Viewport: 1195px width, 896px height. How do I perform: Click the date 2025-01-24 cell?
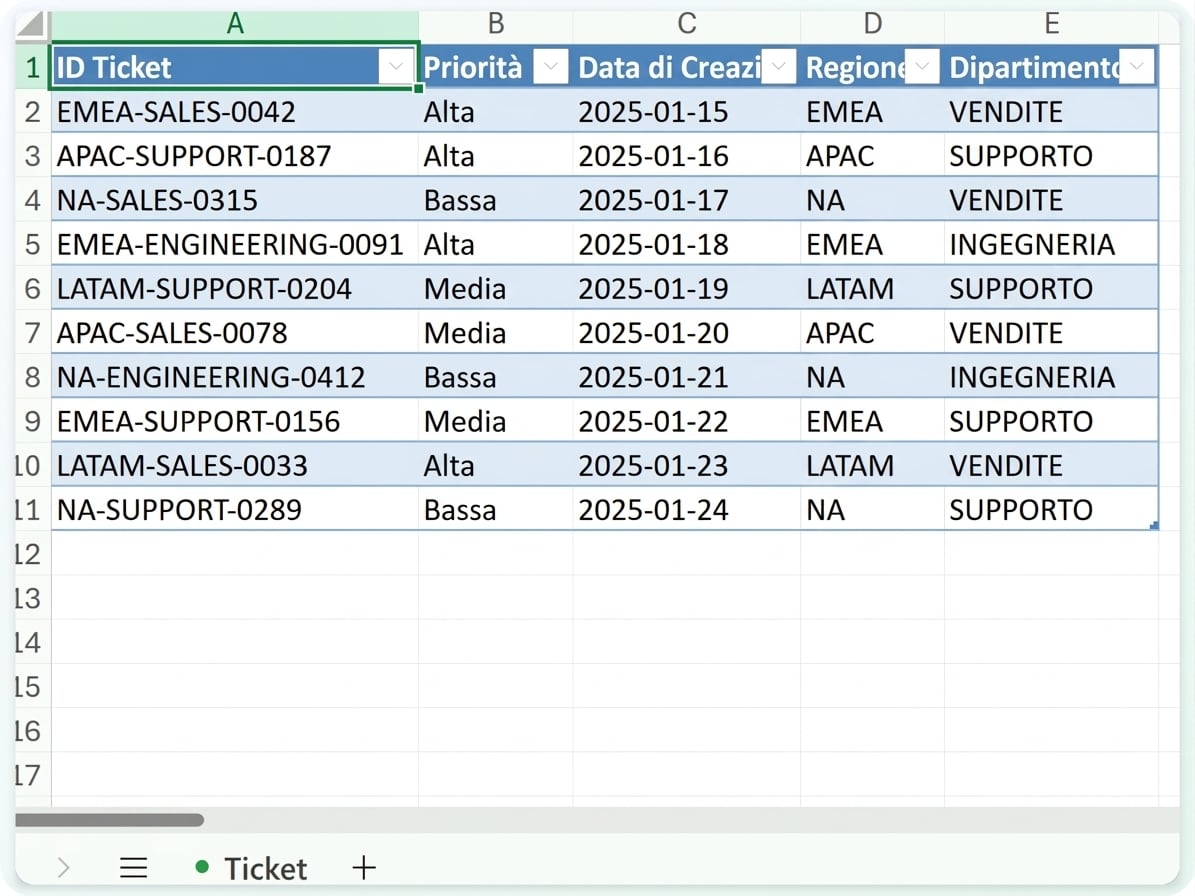point(686,510)
